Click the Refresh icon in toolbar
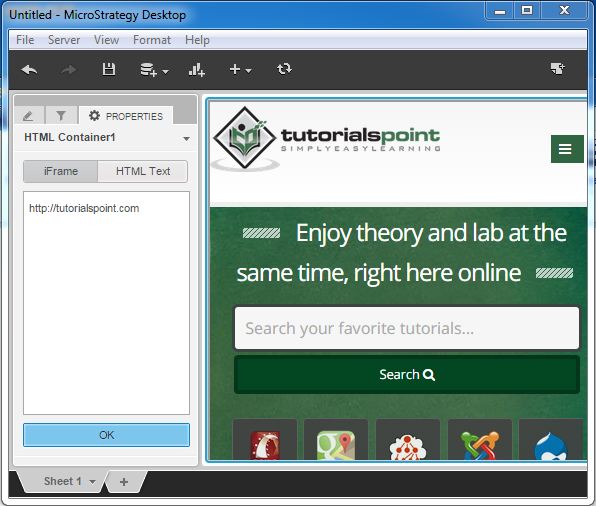This screenshot has height=506, width=596. tap(284, 69)
